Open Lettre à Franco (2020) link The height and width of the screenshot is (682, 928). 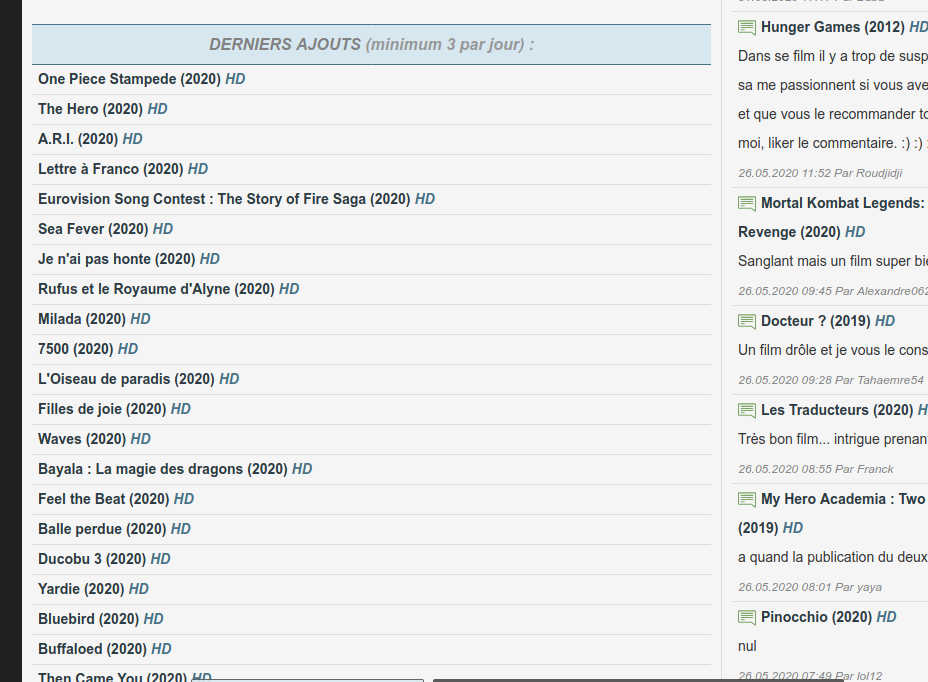point(123,169)
